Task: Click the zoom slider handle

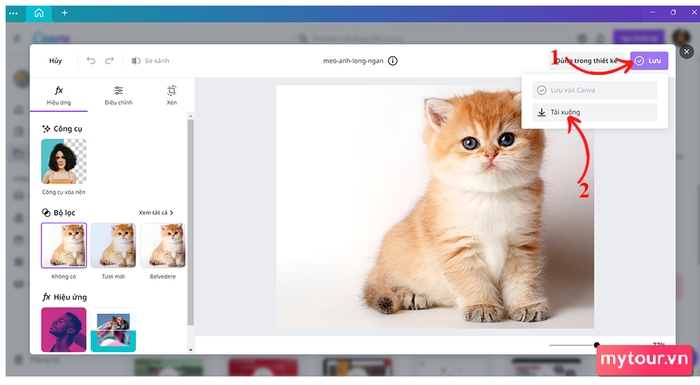Action: tap(596, 345)
